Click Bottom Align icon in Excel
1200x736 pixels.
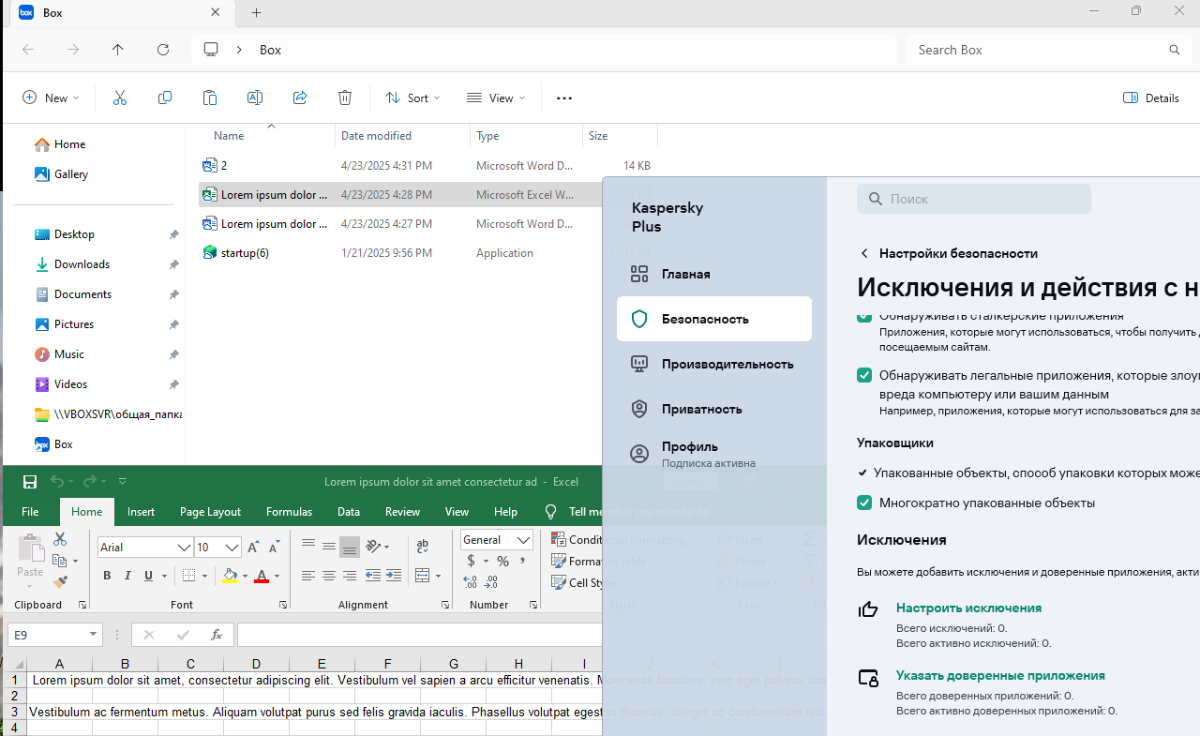(349, 546)
